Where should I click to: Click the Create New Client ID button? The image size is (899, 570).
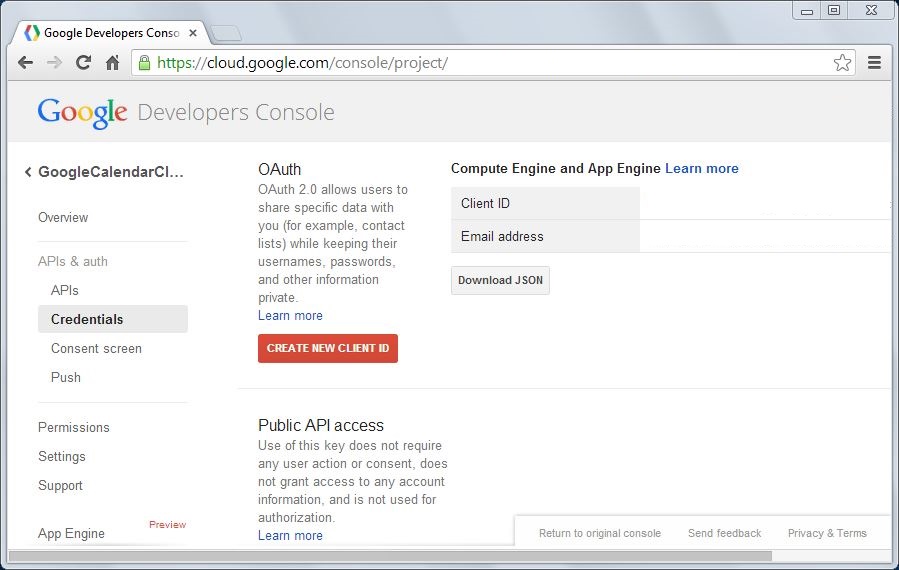point(328,348)
